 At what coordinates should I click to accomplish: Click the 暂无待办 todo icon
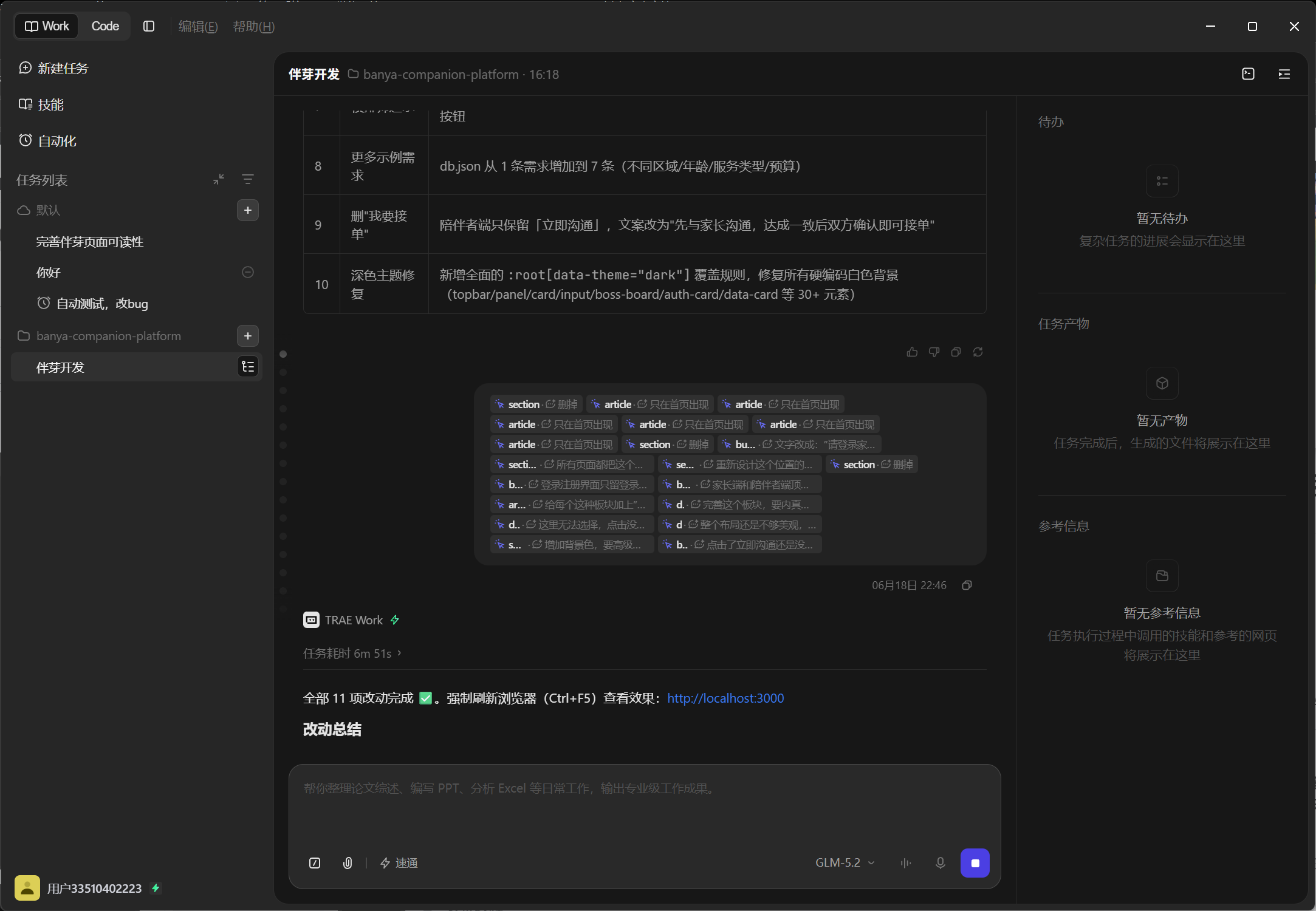(x=1162, y=181)
